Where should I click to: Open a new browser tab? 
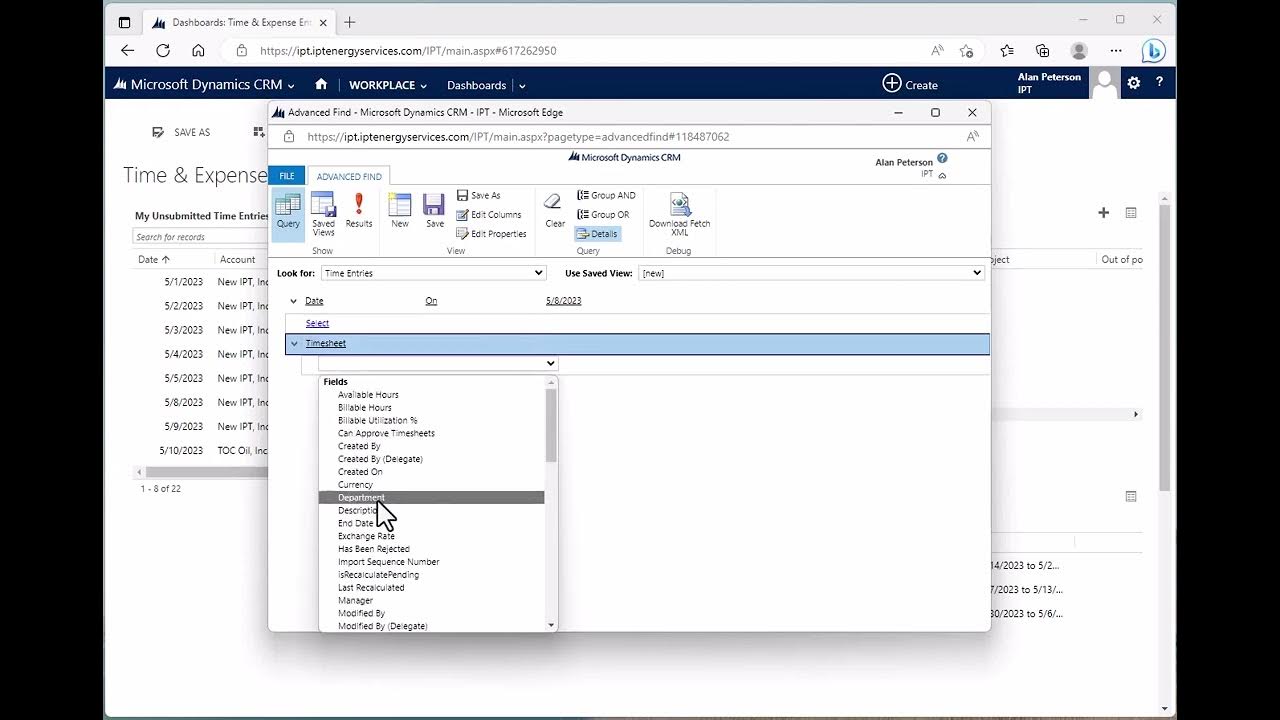(349, 21)
